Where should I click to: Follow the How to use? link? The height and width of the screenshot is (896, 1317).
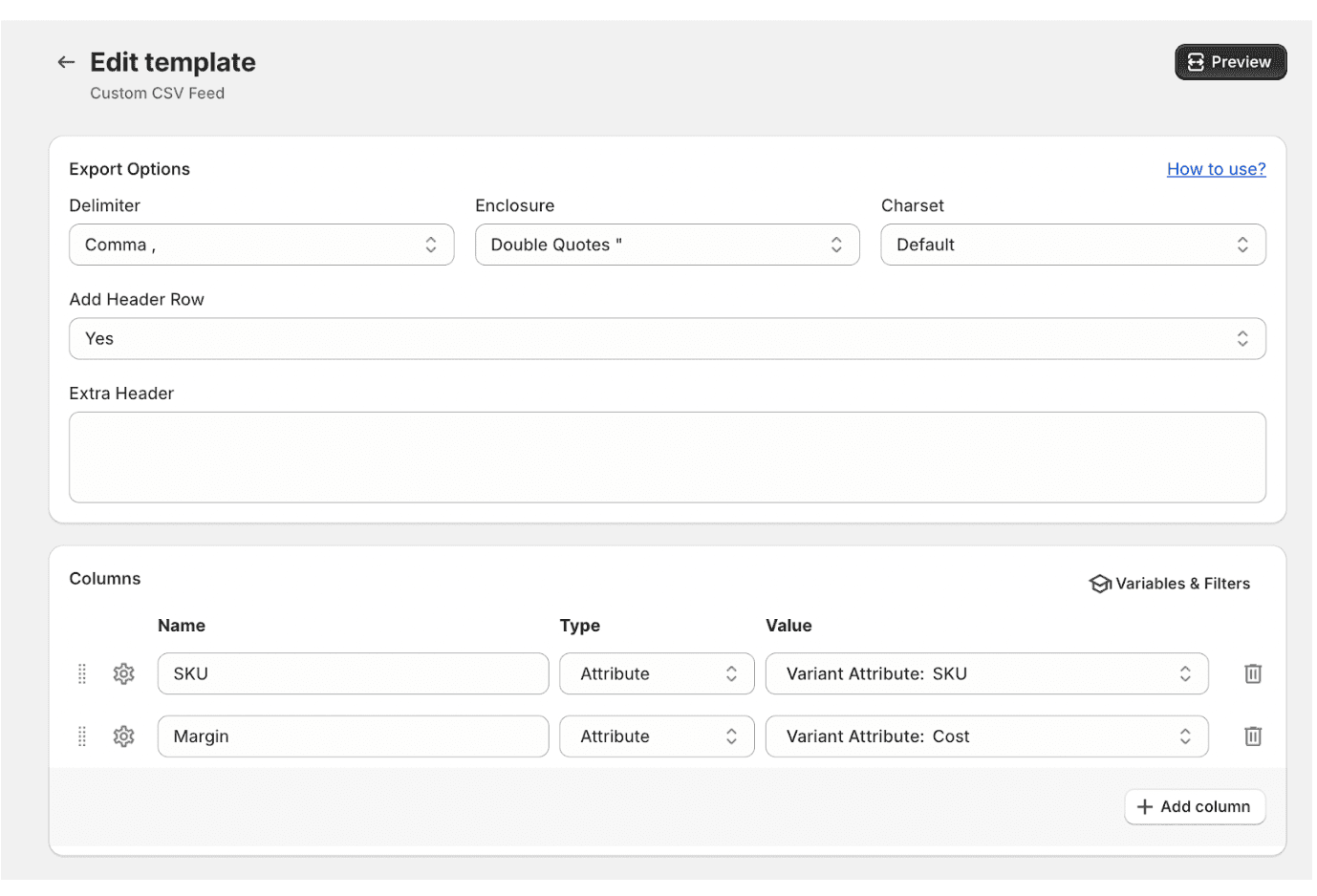click(1216, 169)
